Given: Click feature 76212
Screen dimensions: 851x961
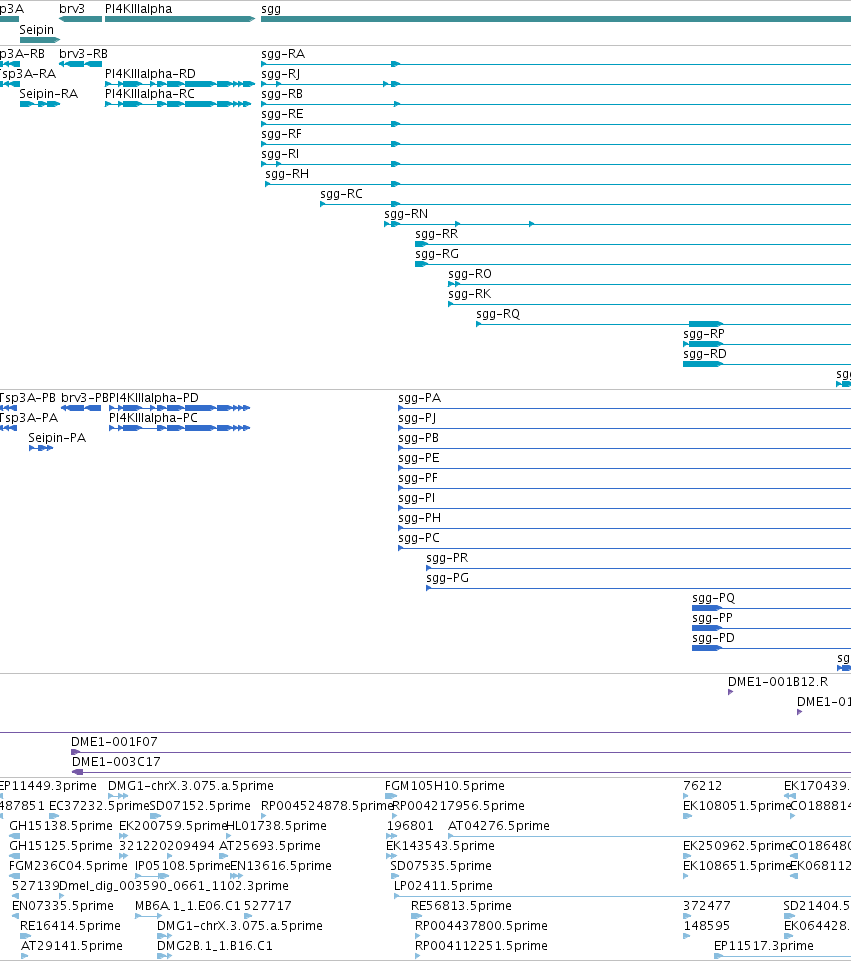Looking at the screenshot, I should coord(686,796).
